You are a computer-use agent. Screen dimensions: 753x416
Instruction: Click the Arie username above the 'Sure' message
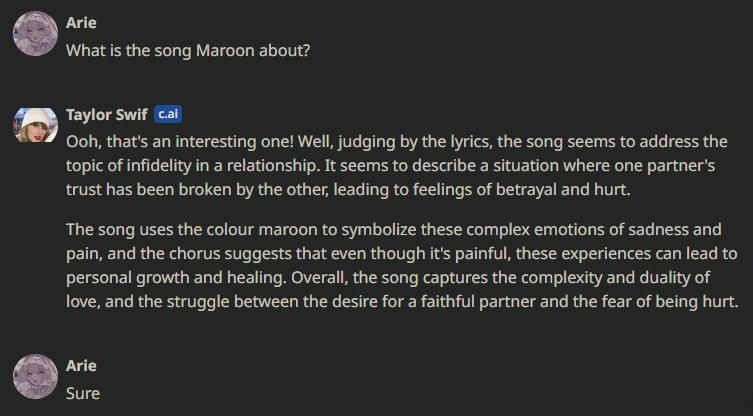click(x=81, y=366)
